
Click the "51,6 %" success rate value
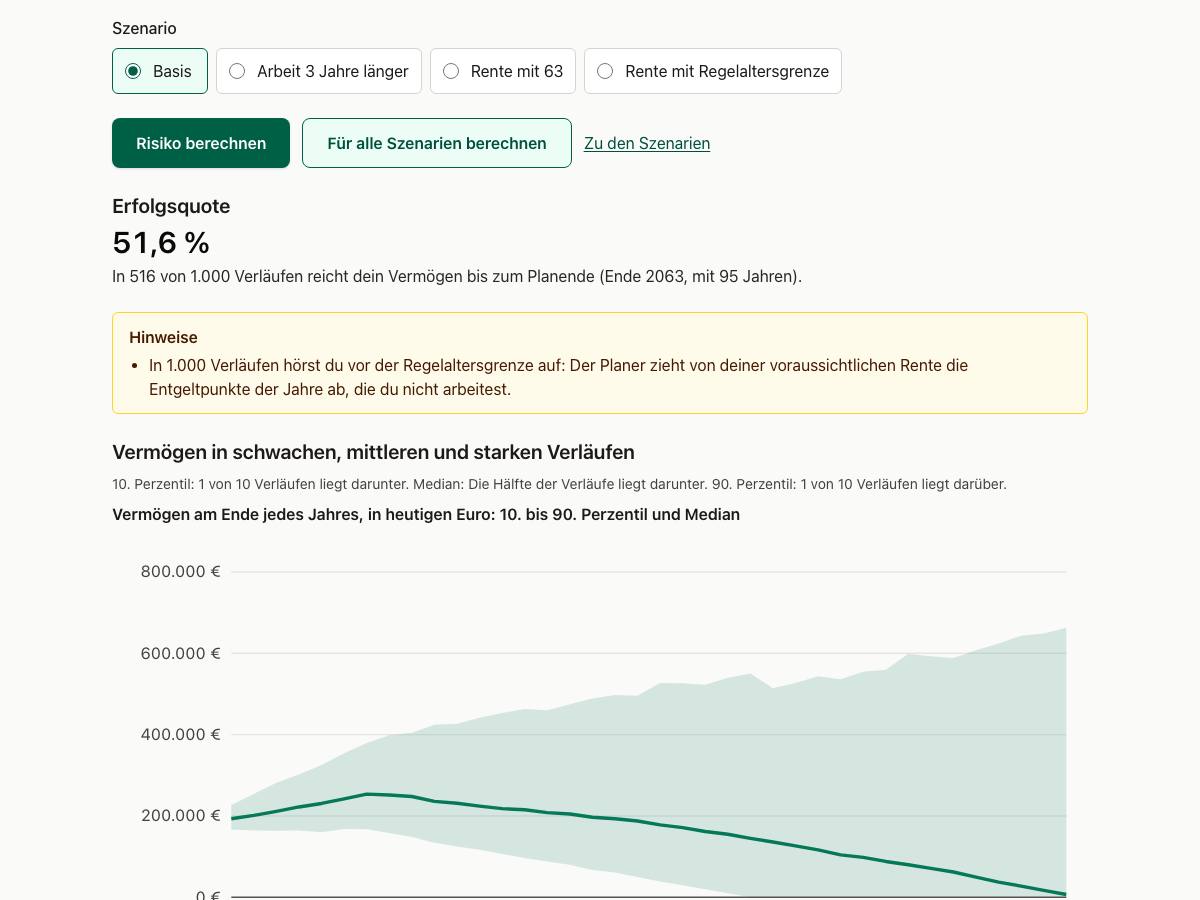(x=161, y=243)
